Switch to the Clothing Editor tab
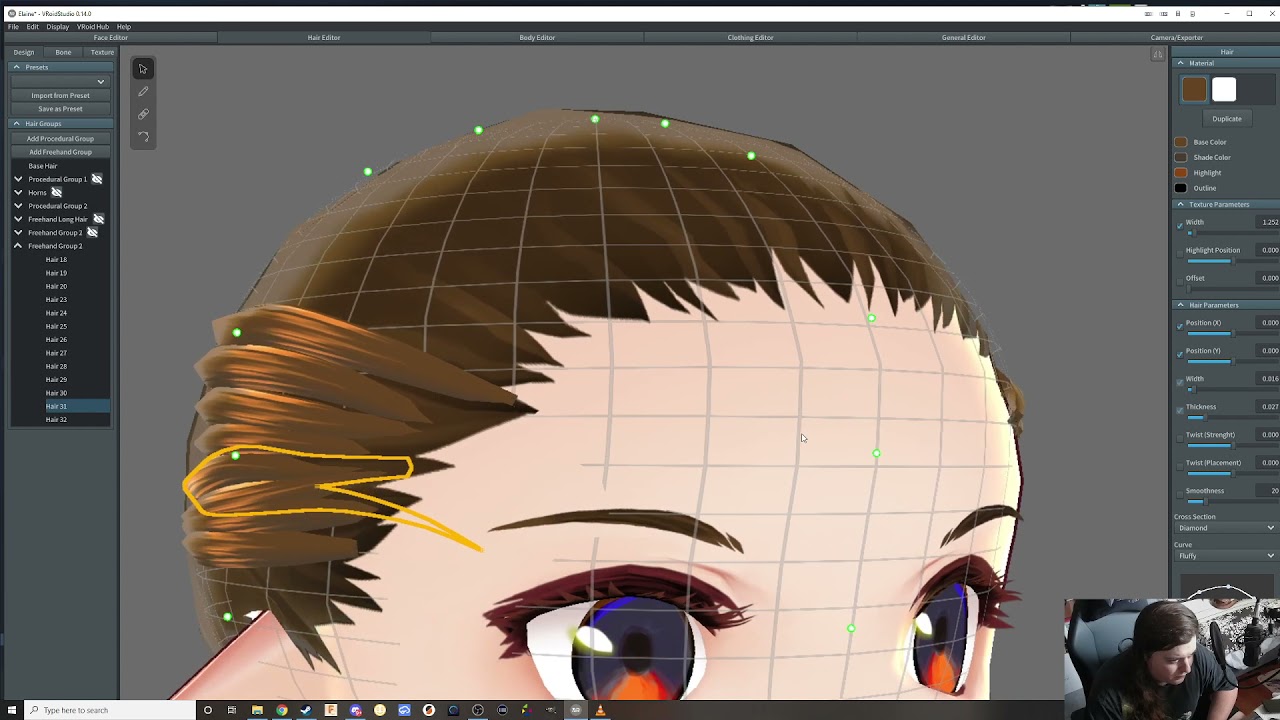This screenshot has width=1280, height=720. coord(750,38)
